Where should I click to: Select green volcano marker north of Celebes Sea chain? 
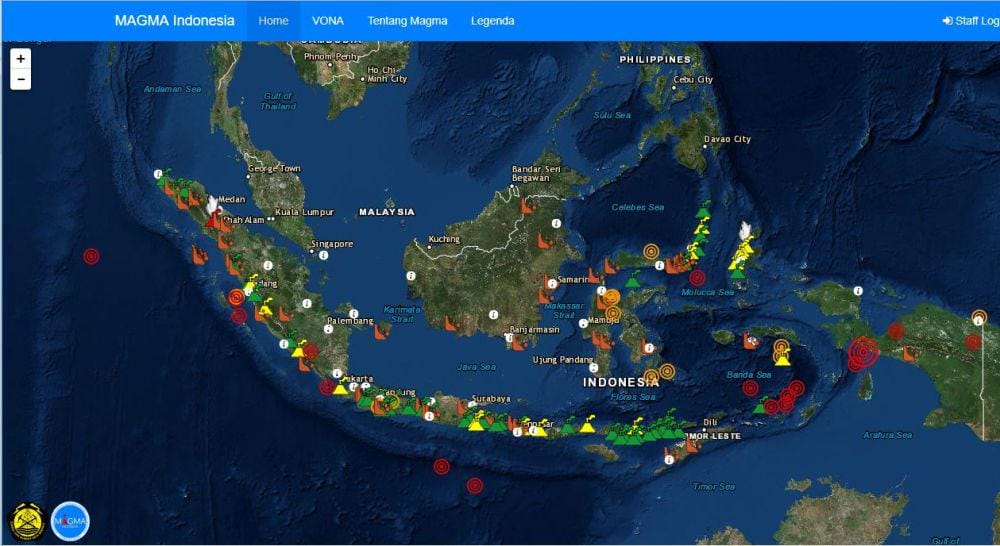pyautogui.click(x=703, y=210)
